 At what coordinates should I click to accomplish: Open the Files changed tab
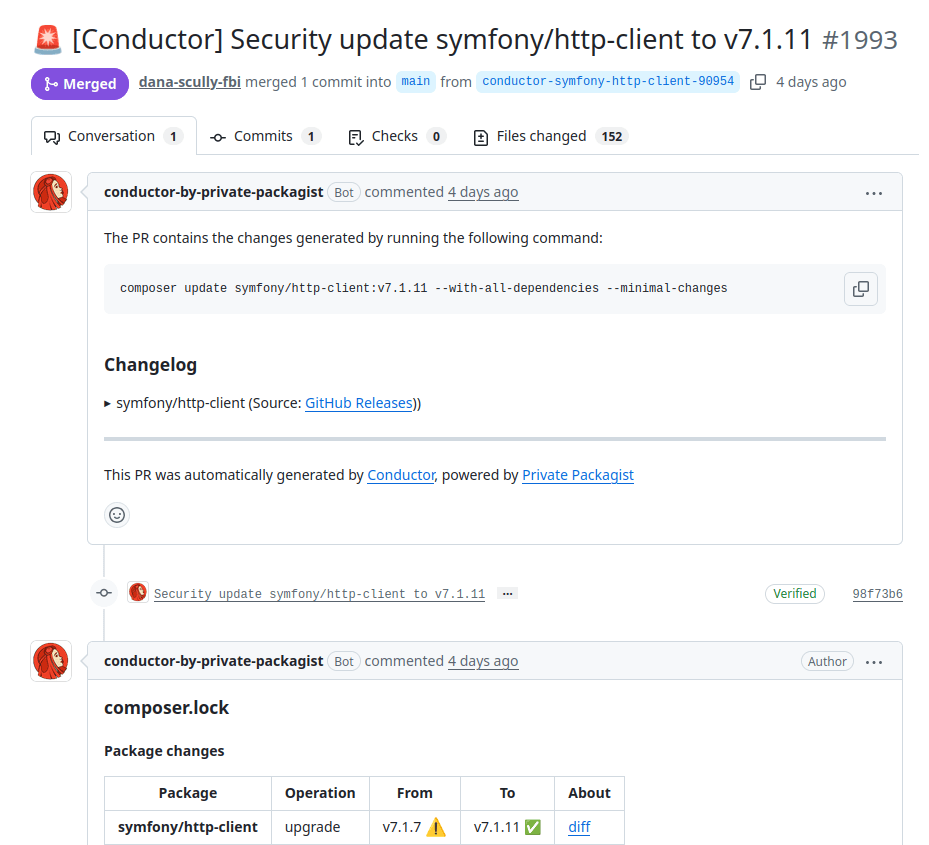pyautogui.click(x=550, y=136)
